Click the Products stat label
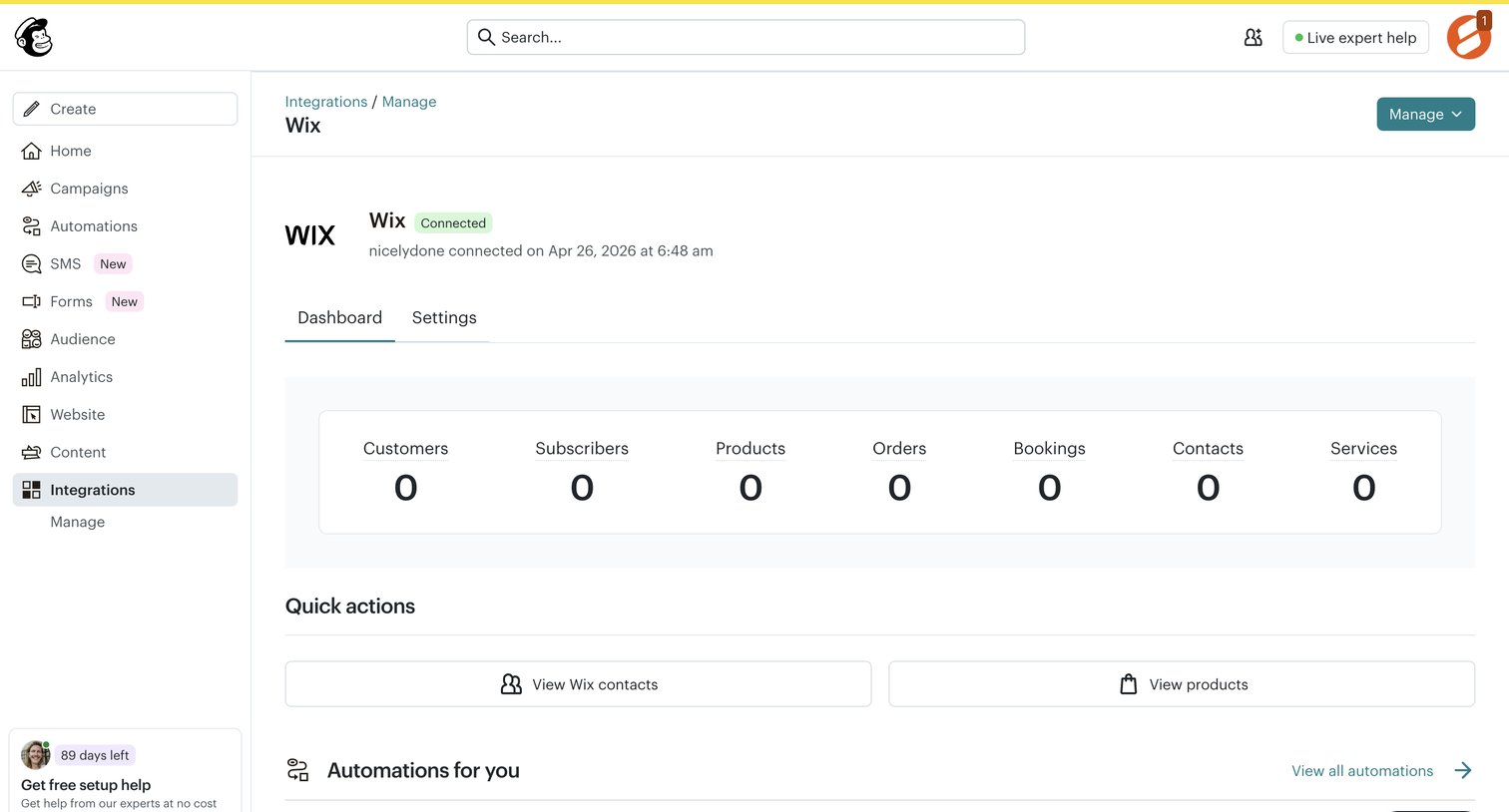The width and height of the screenshot is (1509, 812). [x=751, y=449]
